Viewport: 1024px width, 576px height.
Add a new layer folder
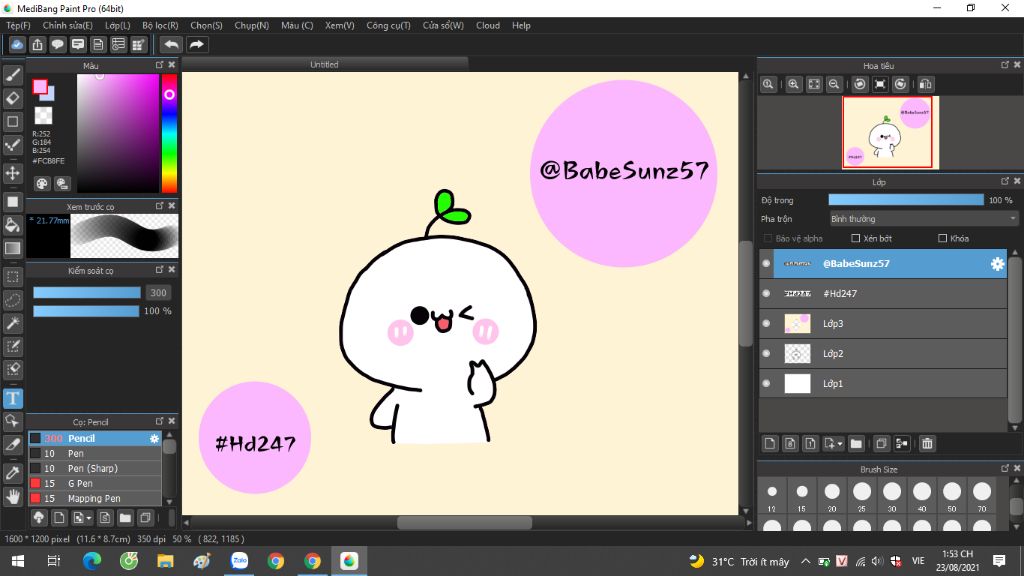click(856, 444)
